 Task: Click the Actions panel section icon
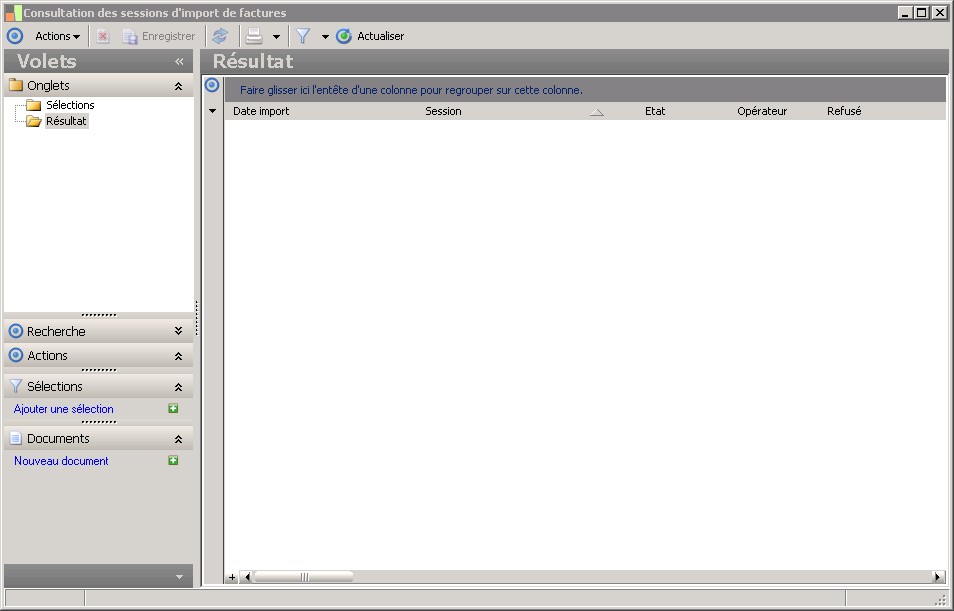[16, 355]
